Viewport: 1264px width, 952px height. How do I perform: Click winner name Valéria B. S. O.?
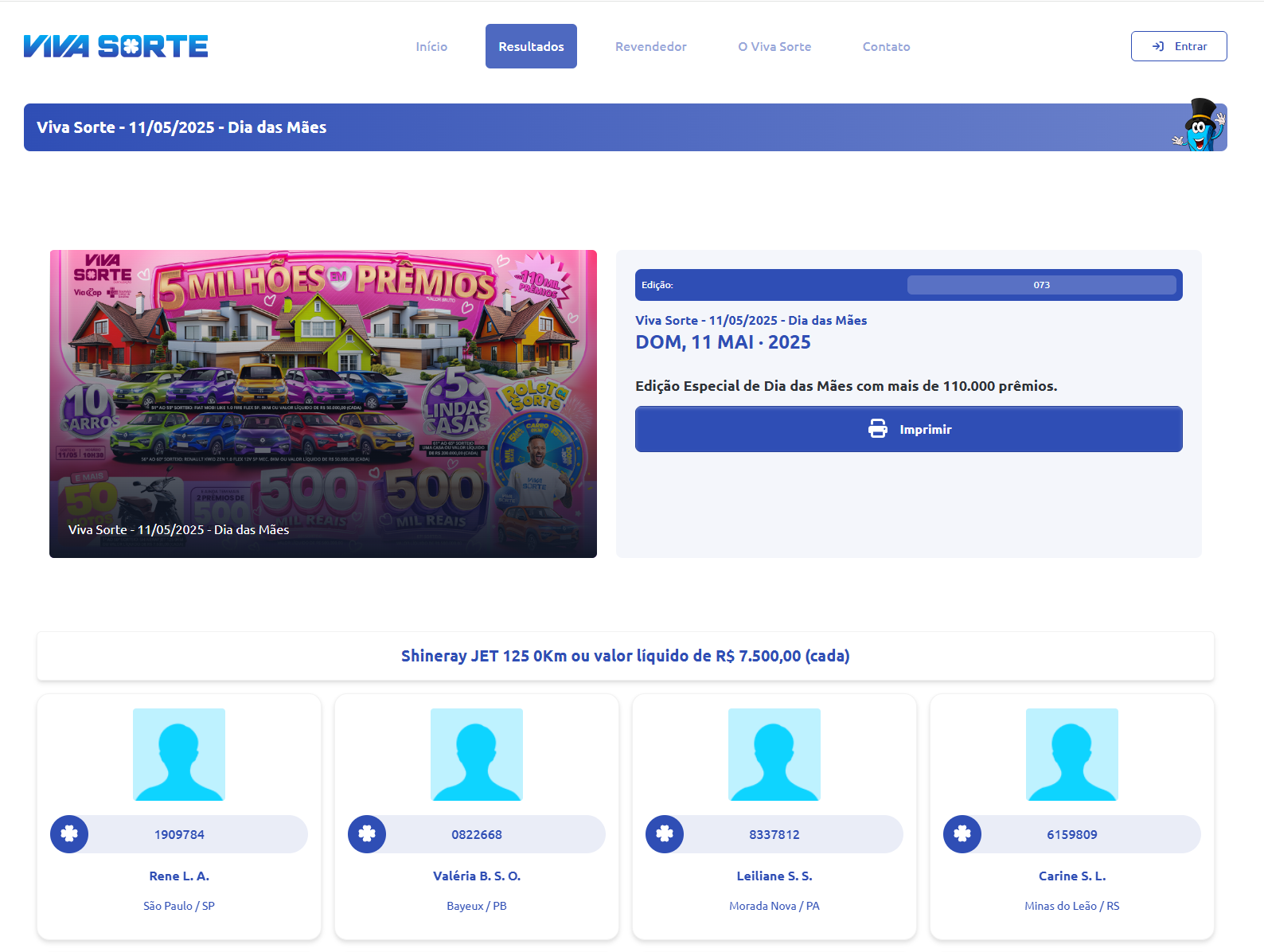(x=477, y=876)
